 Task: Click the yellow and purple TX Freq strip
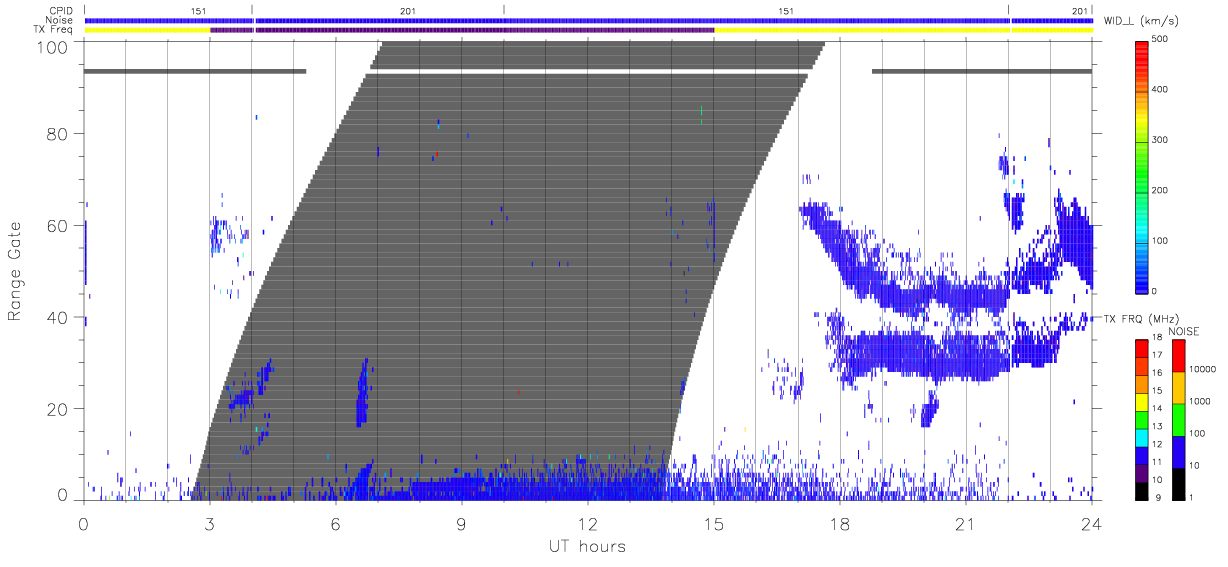click(x=588, y=30)
